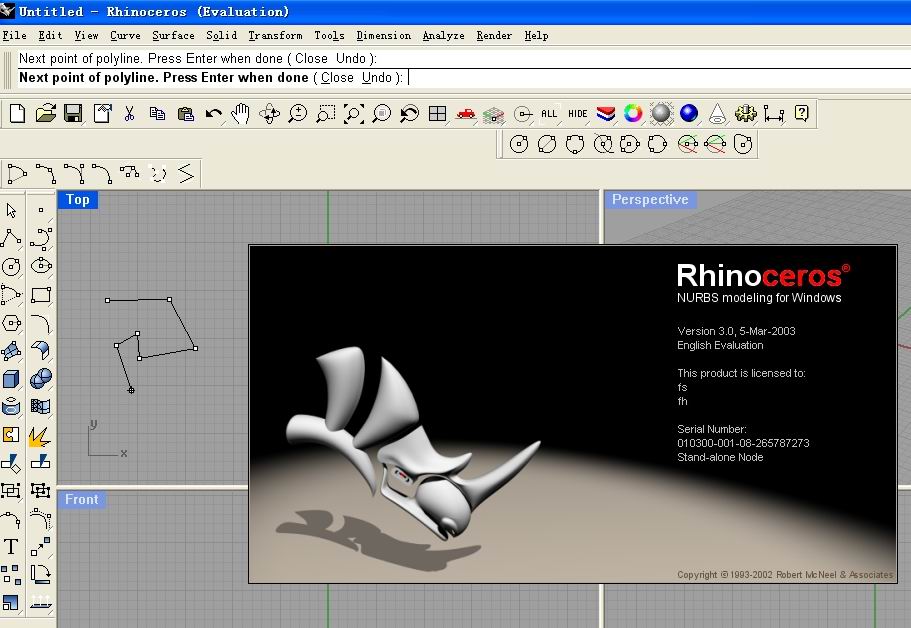Click the HIDE objects icon
The height and width of the screenshot is (628, 911).
(x=578, y=113)
